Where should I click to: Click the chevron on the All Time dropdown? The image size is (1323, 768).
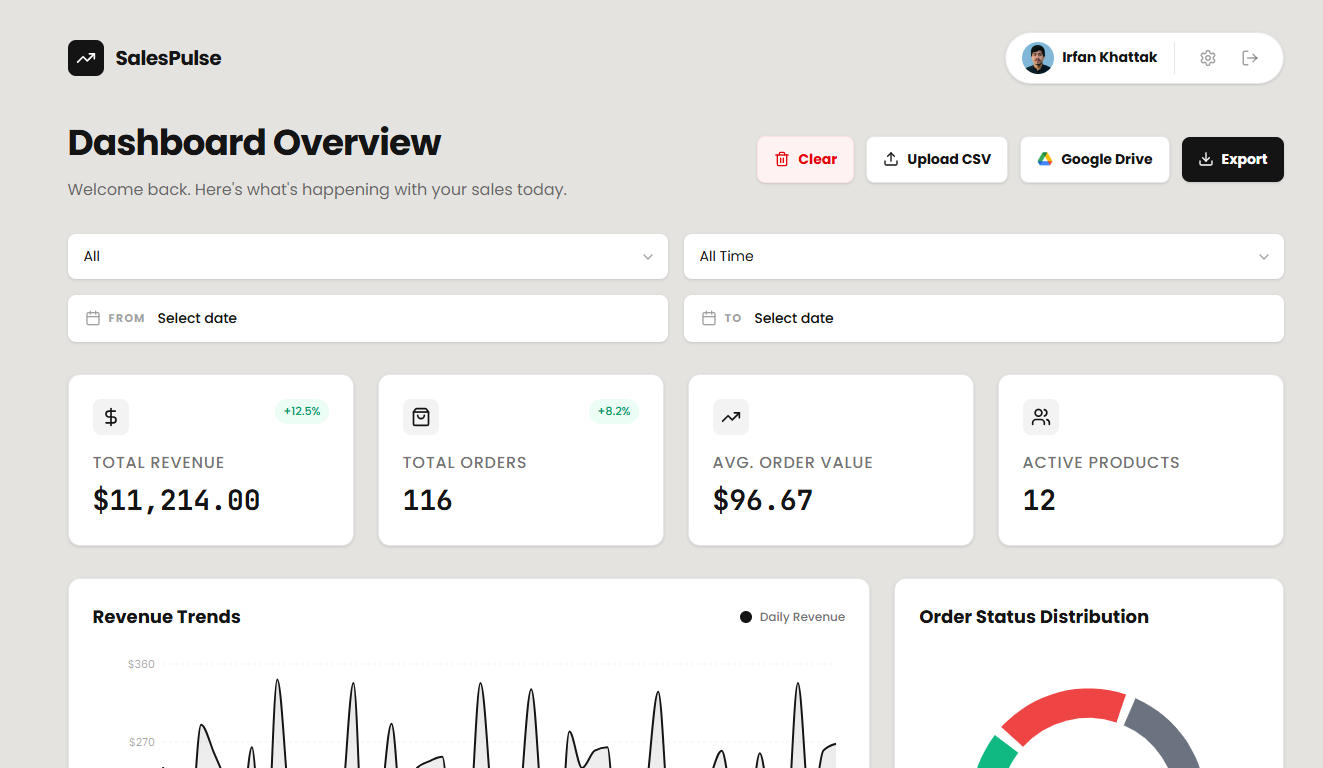[1264, 257]
